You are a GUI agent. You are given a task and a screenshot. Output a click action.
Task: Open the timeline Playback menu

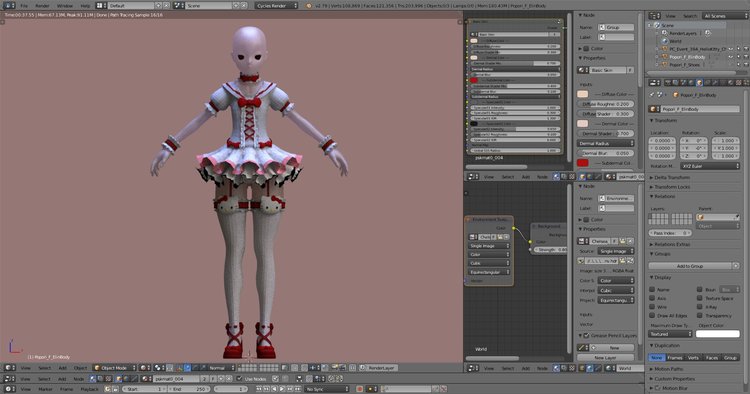click(x=89, y=389)
